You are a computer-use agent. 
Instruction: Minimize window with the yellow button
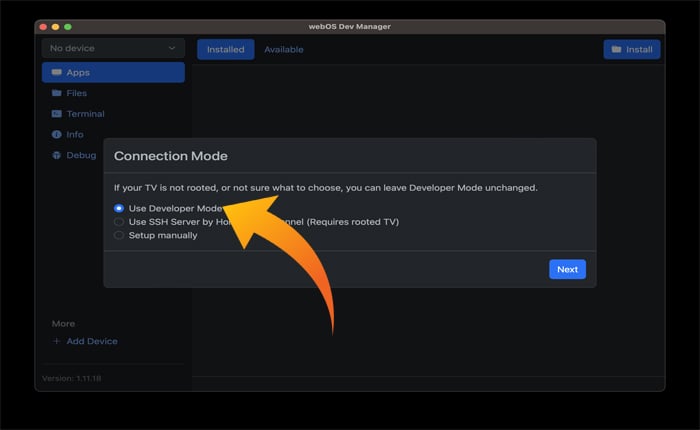(x=56, y=25)
